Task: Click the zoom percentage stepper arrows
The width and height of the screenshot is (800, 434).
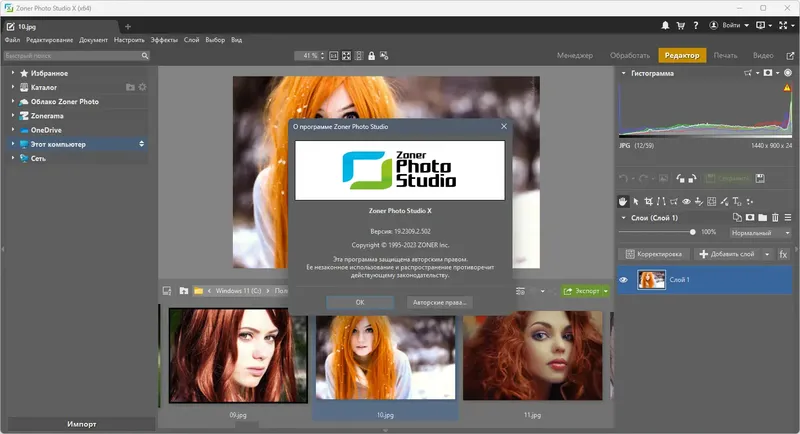Action: click(x=322, y=56)
